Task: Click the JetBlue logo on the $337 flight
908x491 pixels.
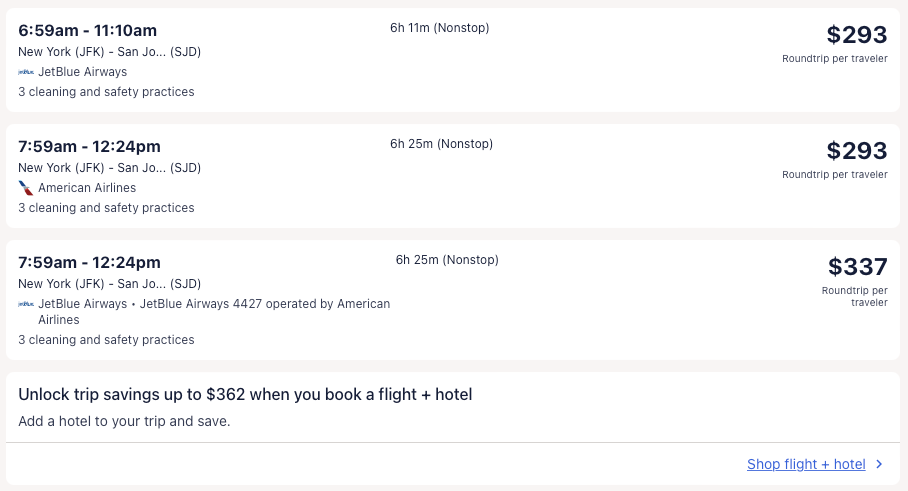Action: (26, 304)
